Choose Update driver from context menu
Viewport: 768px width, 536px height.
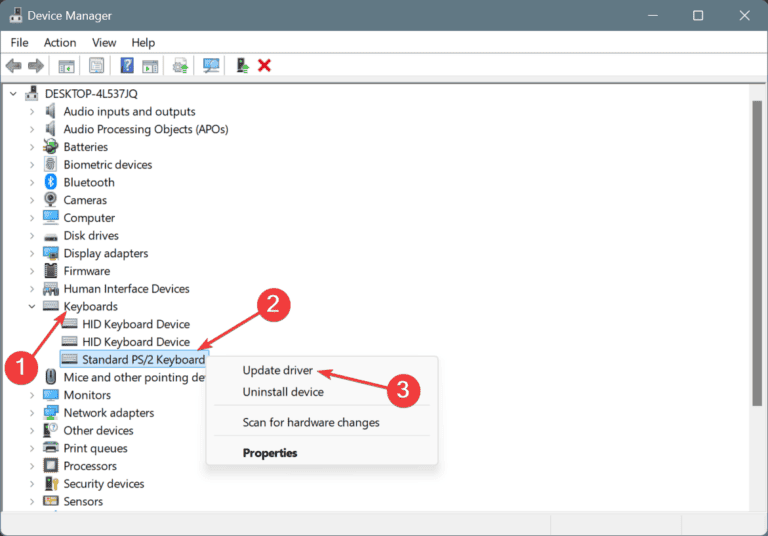[277, 370]
